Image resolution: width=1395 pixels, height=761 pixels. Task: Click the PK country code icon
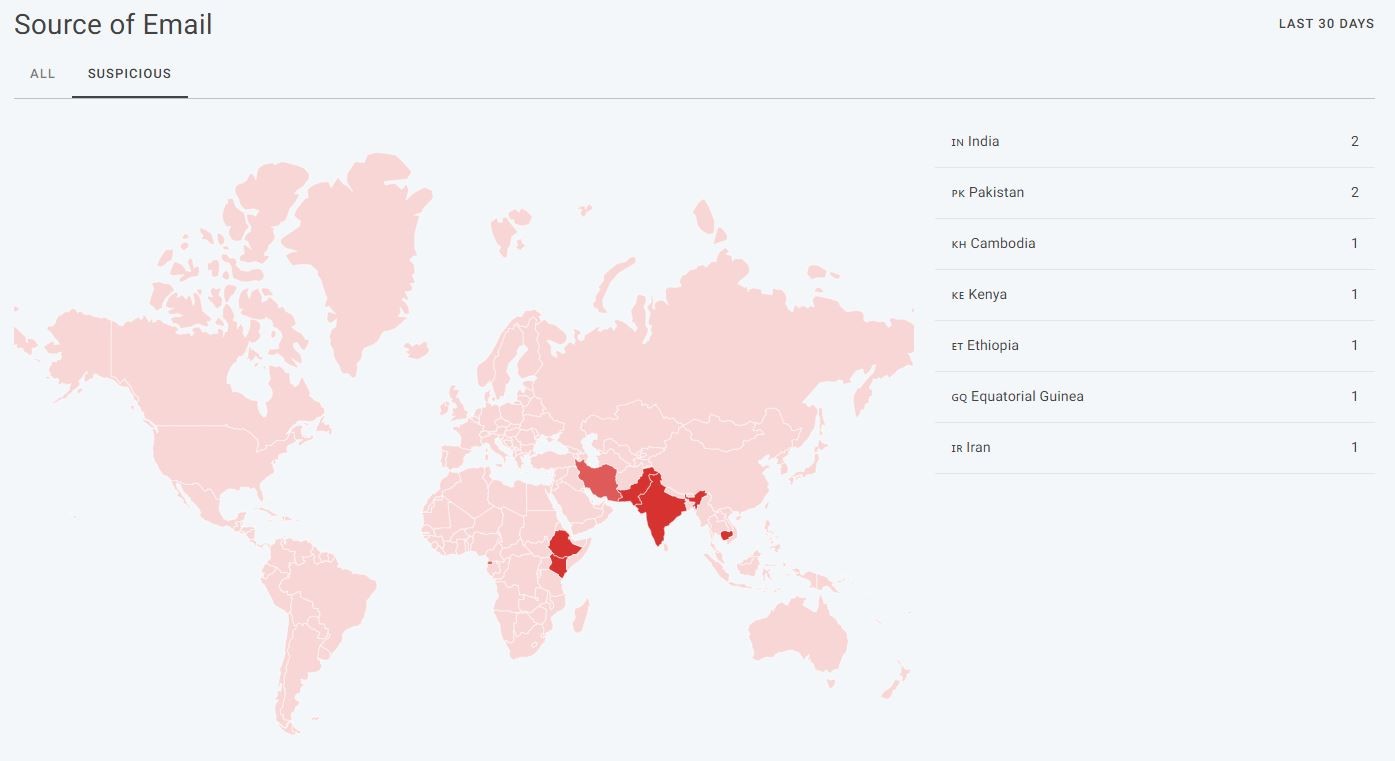[957, 193]
